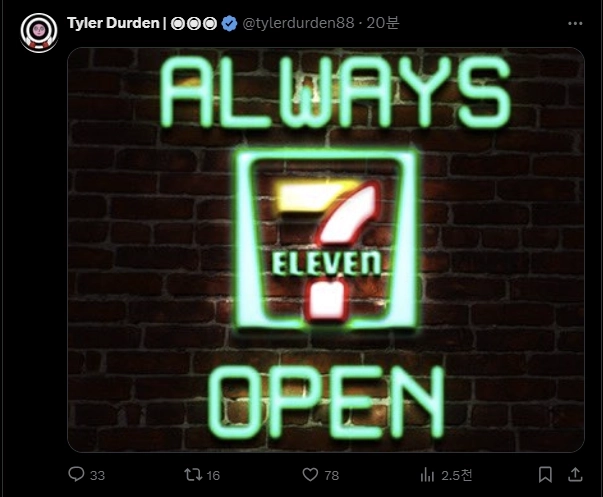Click the blue verified badge
603x497 pixels.
pyautogui.click(x=230, y=23)
